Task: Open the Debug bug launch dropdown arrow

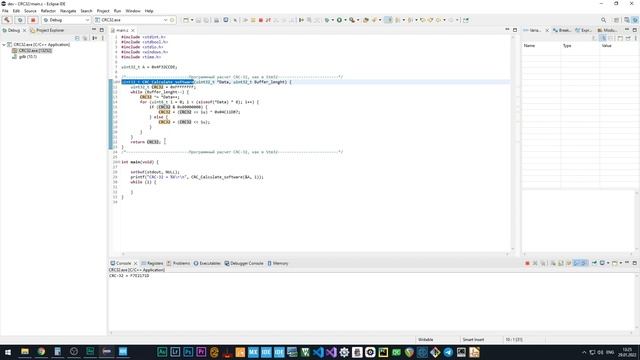Action: (x=333, y=20)
